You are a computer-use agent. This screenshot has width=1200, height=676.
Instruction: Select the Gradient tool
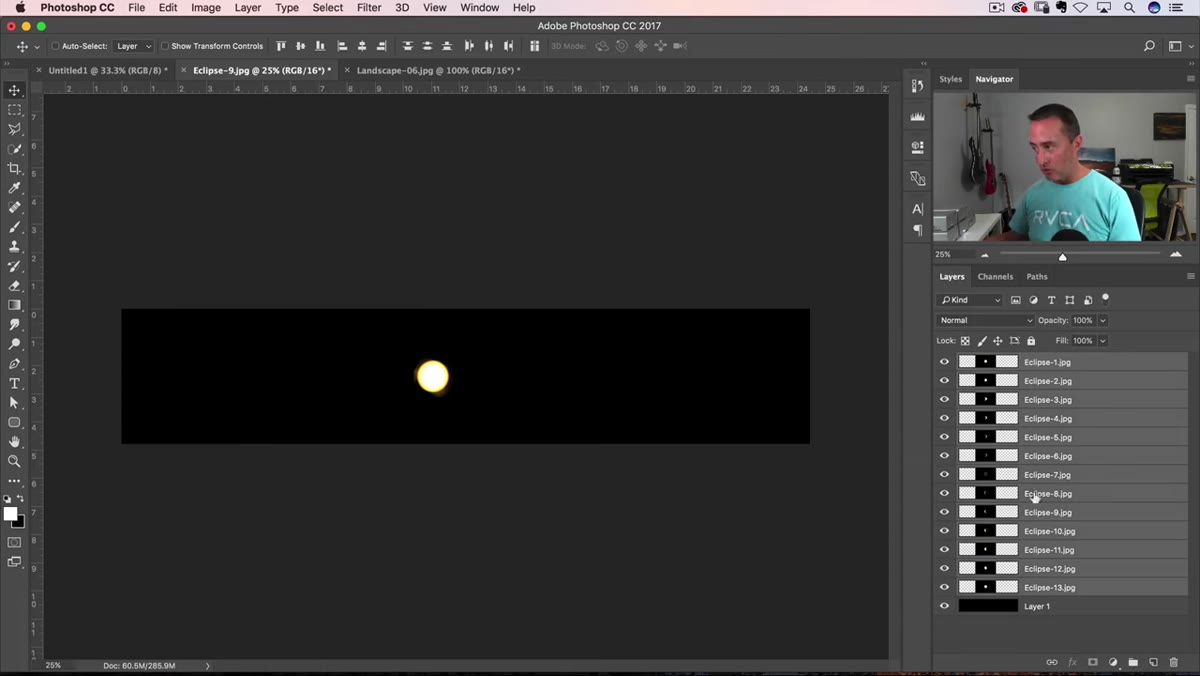[x=14, y=305]
